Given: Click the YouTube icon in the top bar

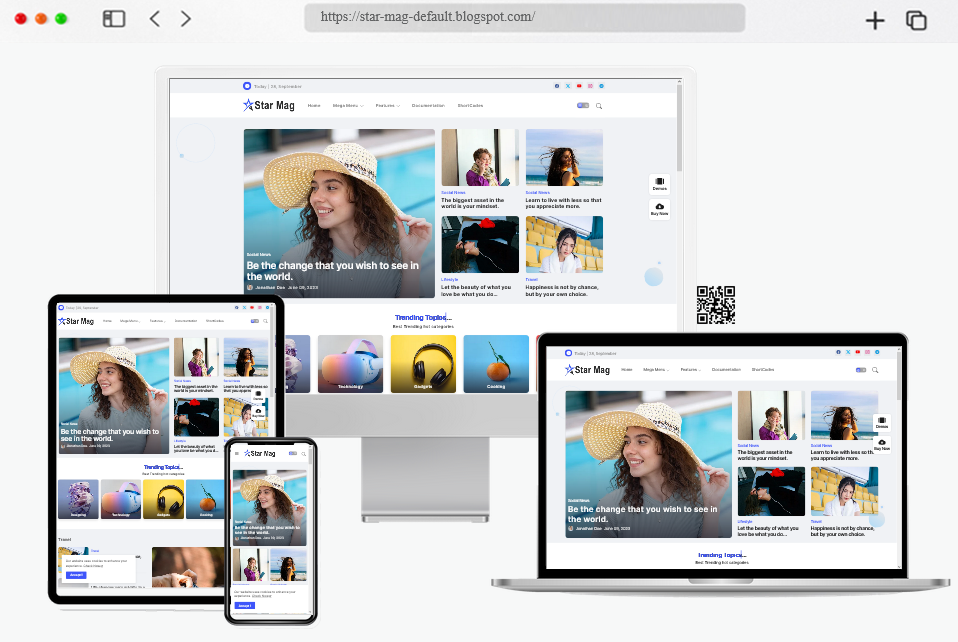Looking at the screenshot, I should click(x=578, y=86).
